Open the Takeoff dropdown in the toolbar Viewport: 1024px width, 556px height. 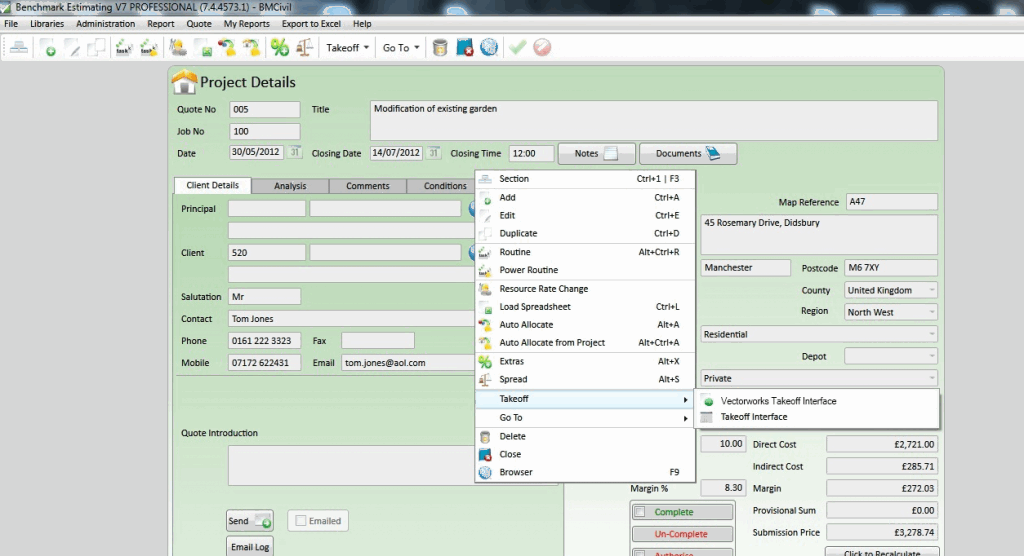click(x=347, y=48)
